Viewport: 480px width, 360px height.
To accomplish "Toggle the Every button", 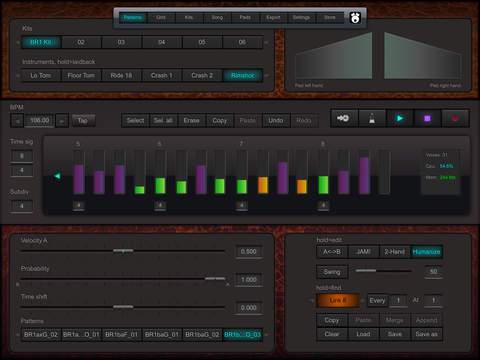I will click(377, 301).
